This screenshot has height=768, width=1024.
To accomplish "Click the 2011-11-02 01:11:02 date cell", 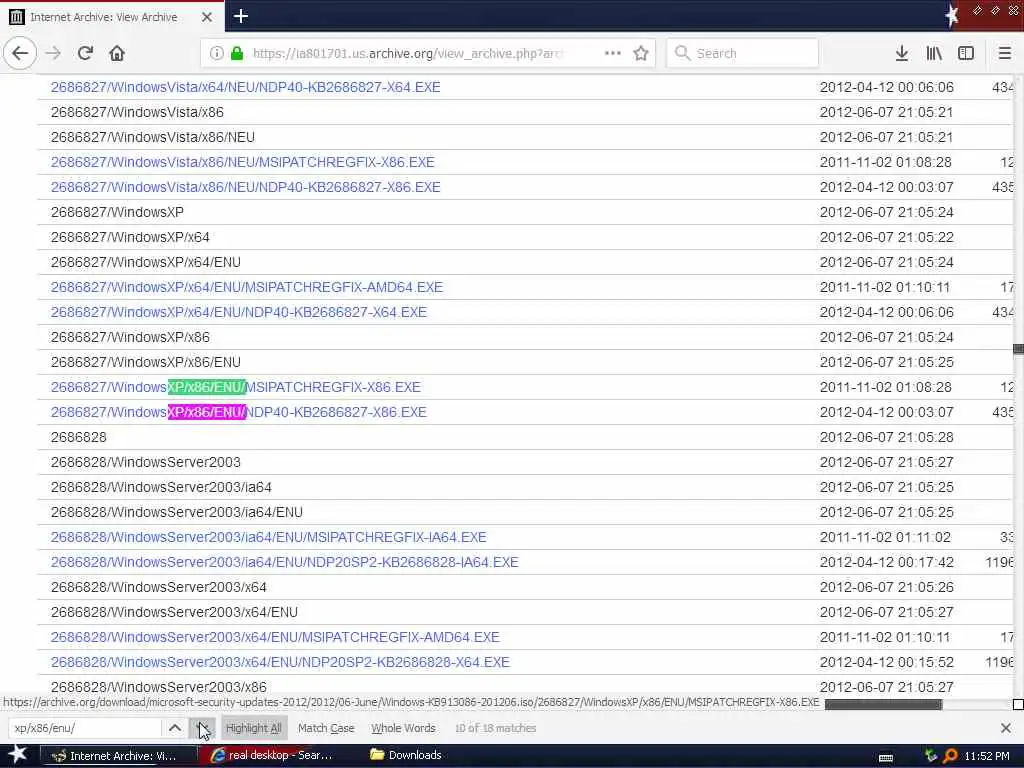I will point(886,537).
